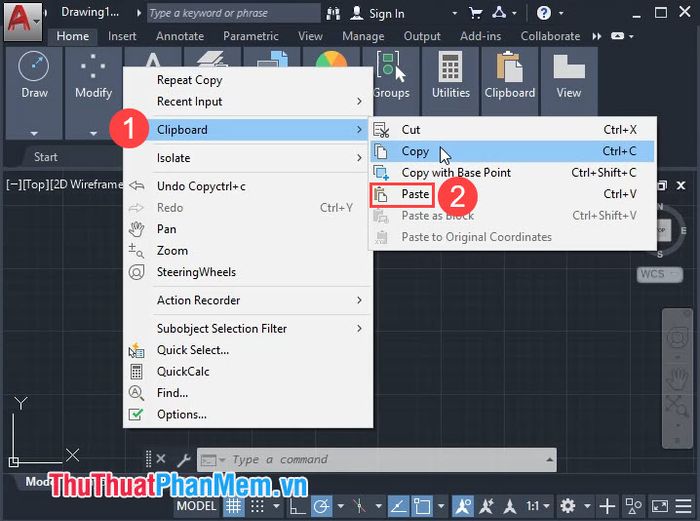Open the WCS coordinate system dropdown
This screenshot has height=521, width=700.
(660, 274)
